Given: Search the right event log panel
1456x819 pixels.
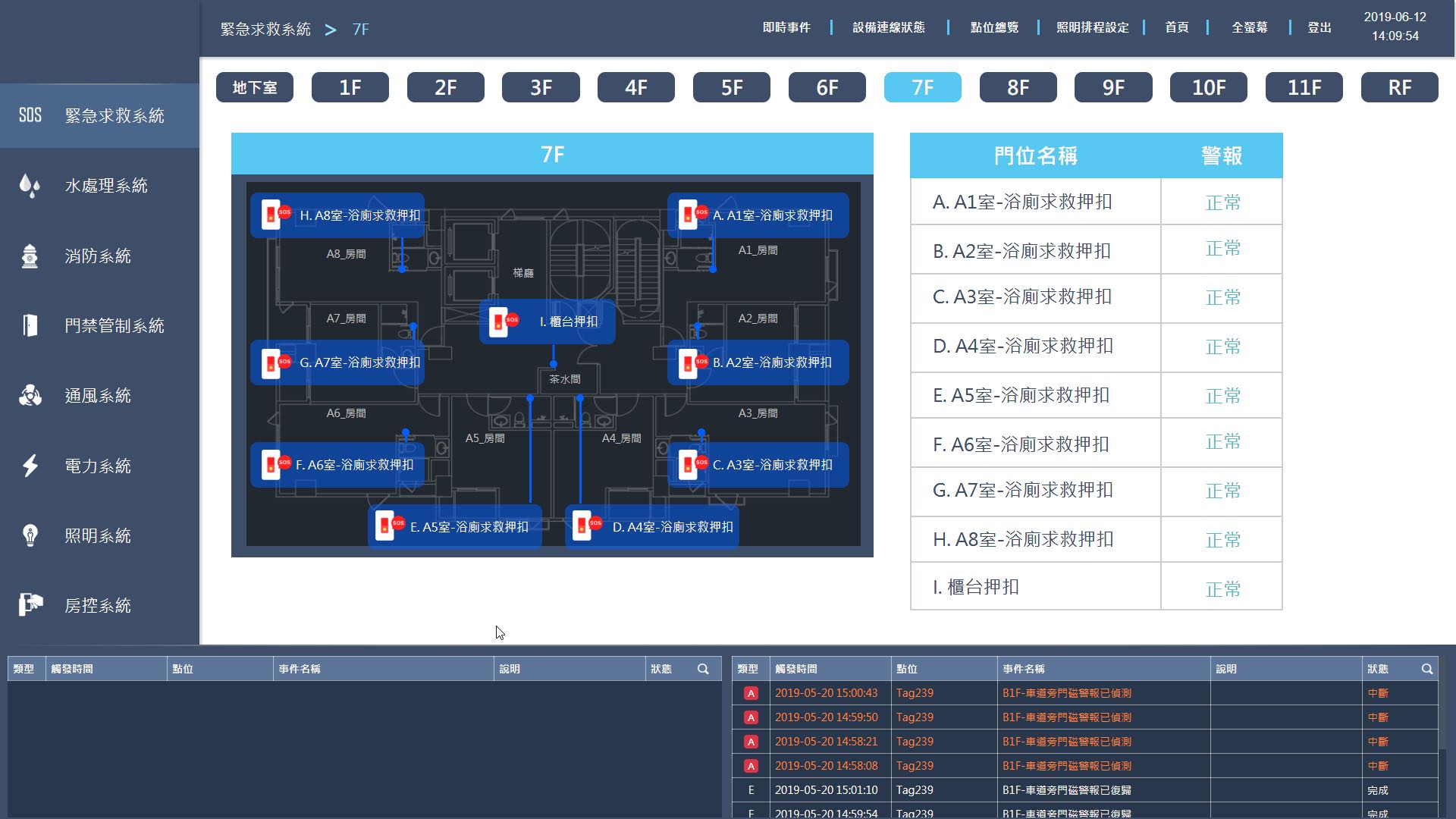Looking at the screenshot, I should tap(1427, 669).
